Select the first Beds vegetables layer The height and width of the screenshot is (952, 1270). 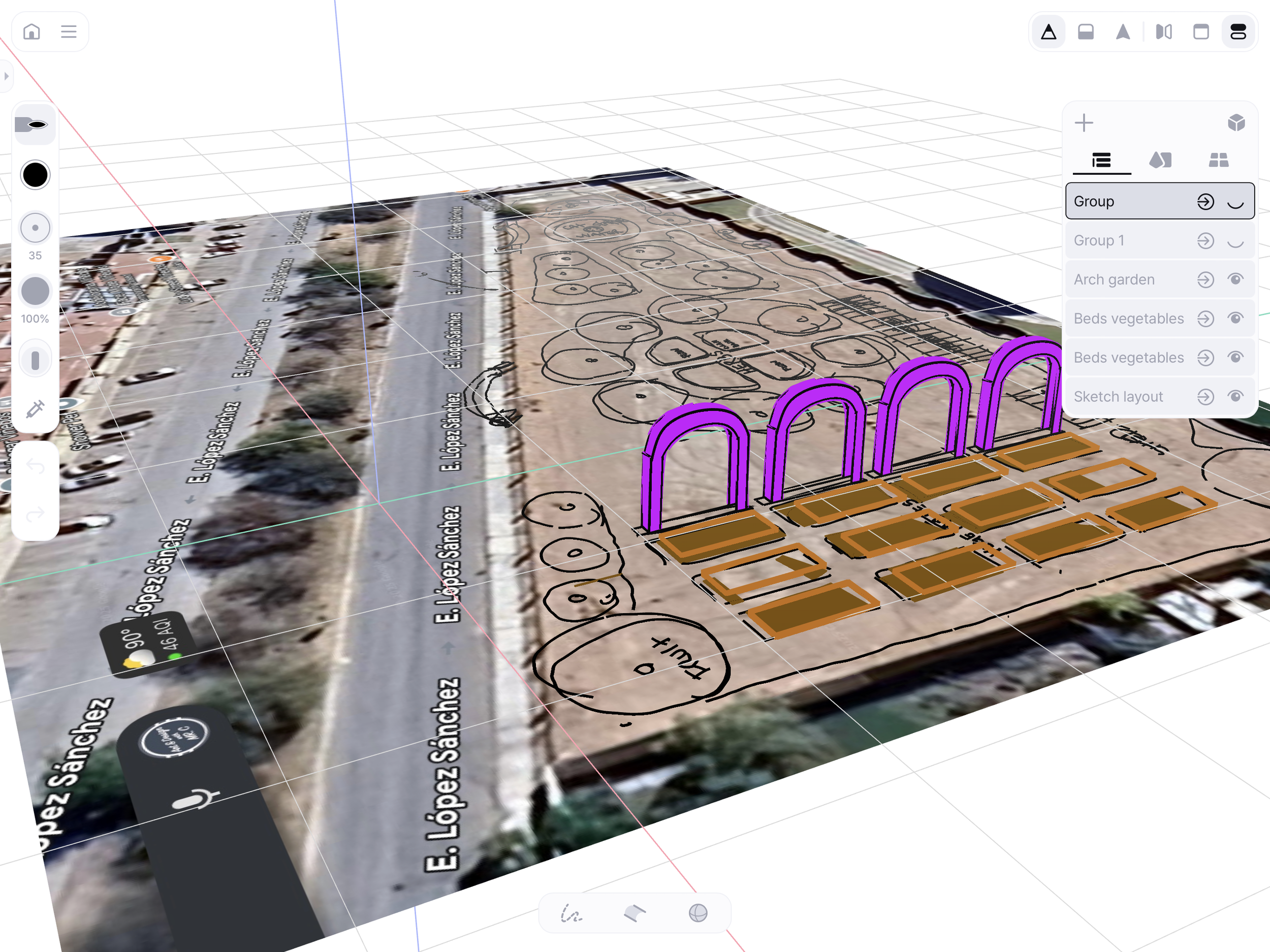(x=1128, y=319)
